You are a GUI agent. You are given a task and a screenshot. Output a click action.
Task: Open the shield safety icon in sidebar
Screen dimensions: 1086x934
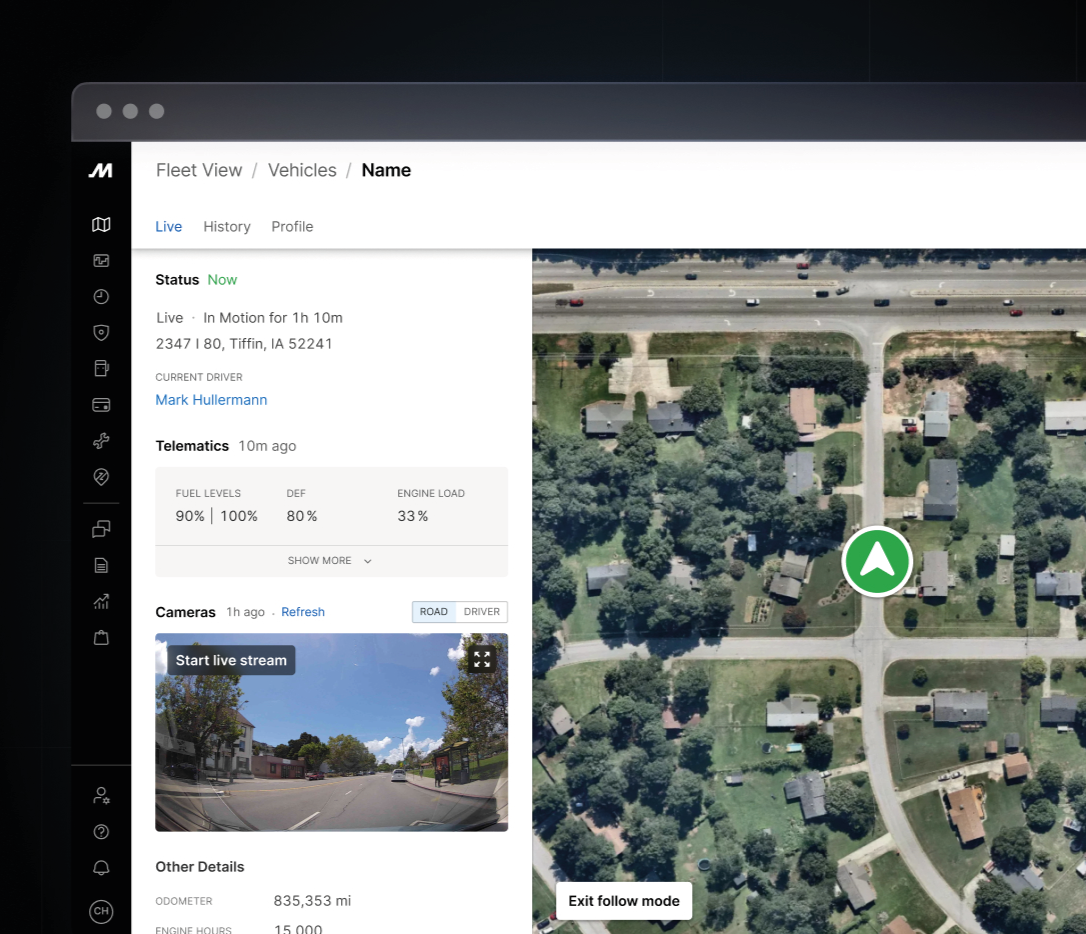pyautogui.click(x=101, y=333)
